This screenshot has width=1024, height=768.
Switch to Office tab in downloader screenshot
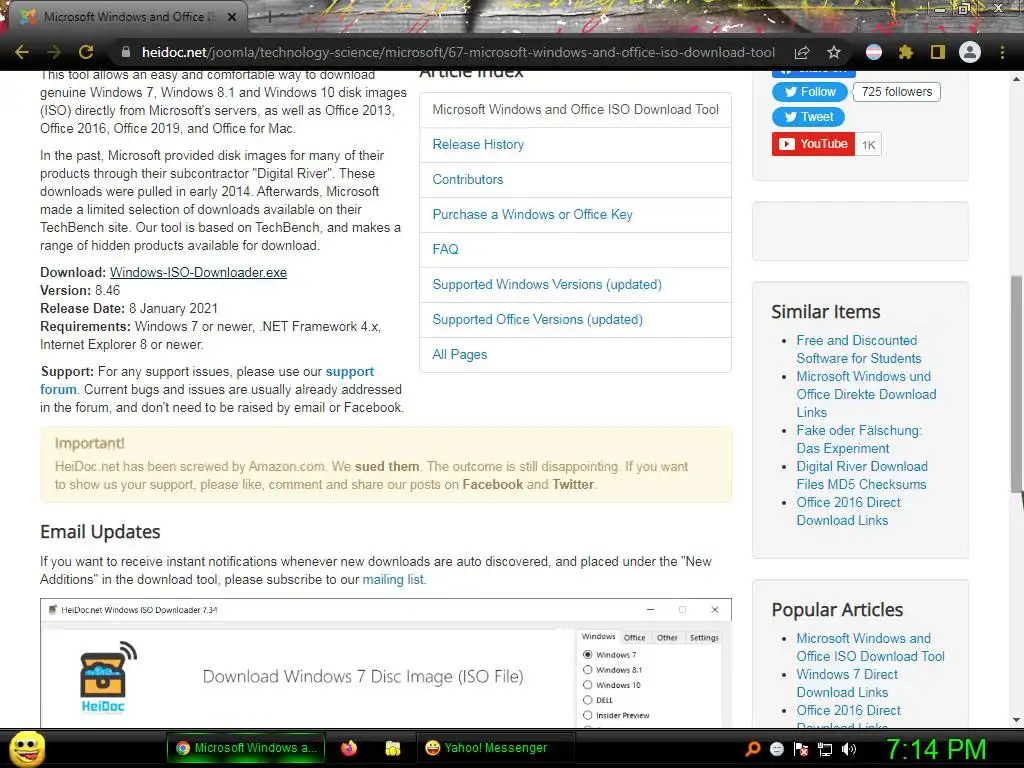[x=634, y=637]
